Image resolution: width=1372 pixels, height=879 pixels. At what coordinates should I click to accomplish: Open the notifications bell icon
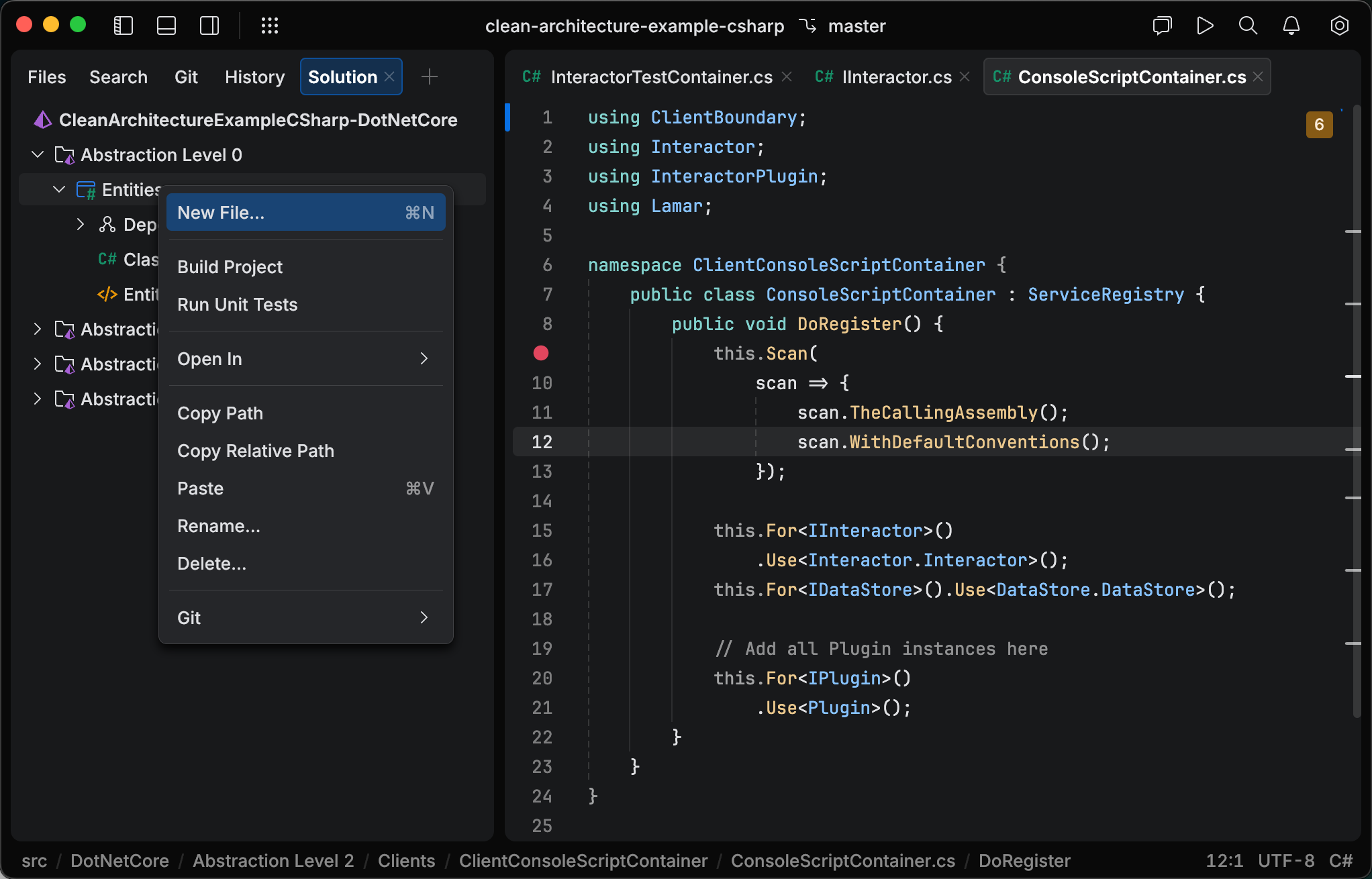(x=1290, y=25)
